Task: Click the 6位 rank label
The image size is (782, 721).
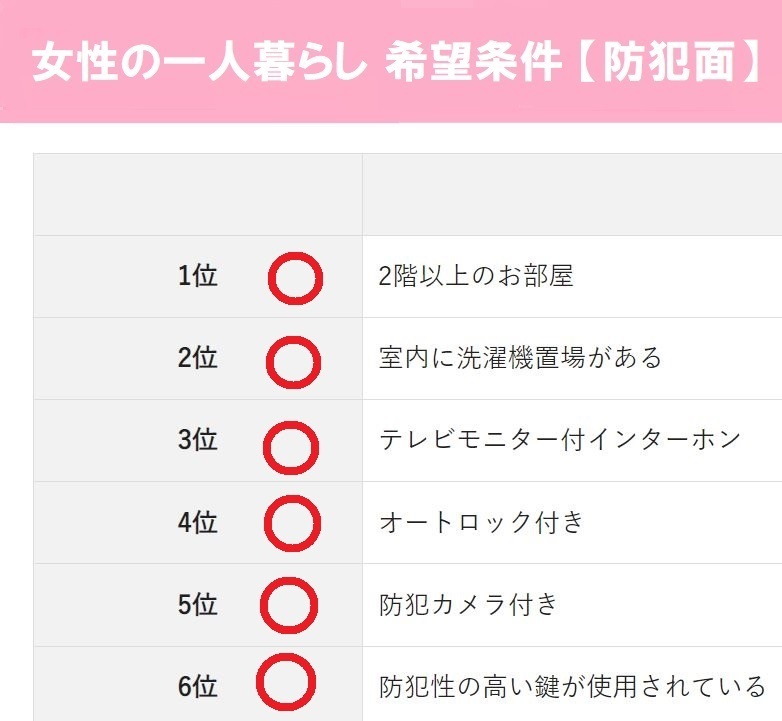Action: point(198,686)
